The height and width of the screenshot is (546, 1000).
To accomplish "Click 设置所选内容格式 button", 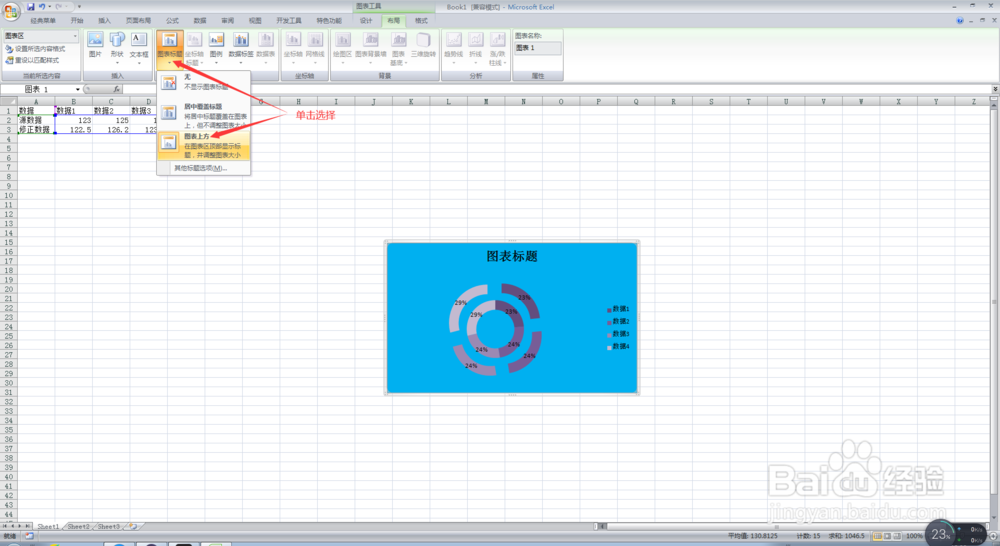I will click(35, 48).
